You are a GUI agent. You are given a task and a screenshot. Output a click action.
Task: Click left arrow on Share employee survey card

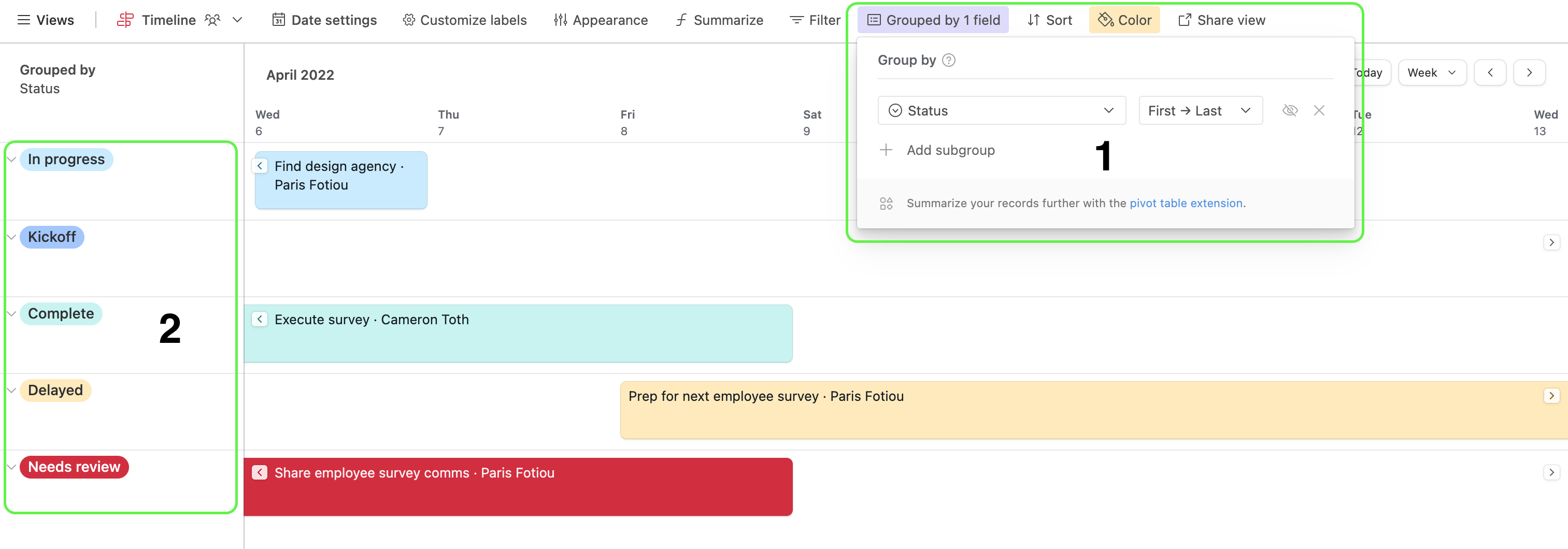(260, 473)
